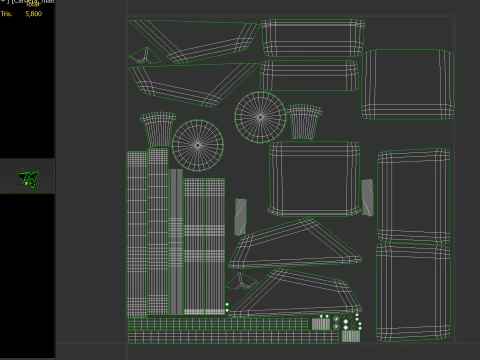The image size is (480, 360).
Task: Select the central square UV island
Action: pyautogui.click(x=315, y=179)
